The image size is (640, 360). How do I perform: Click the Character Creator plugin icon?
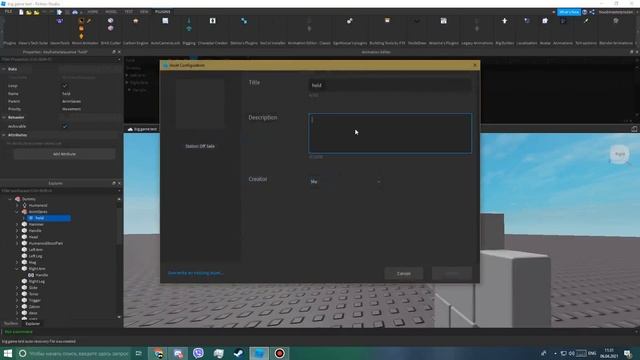point(213,21)
